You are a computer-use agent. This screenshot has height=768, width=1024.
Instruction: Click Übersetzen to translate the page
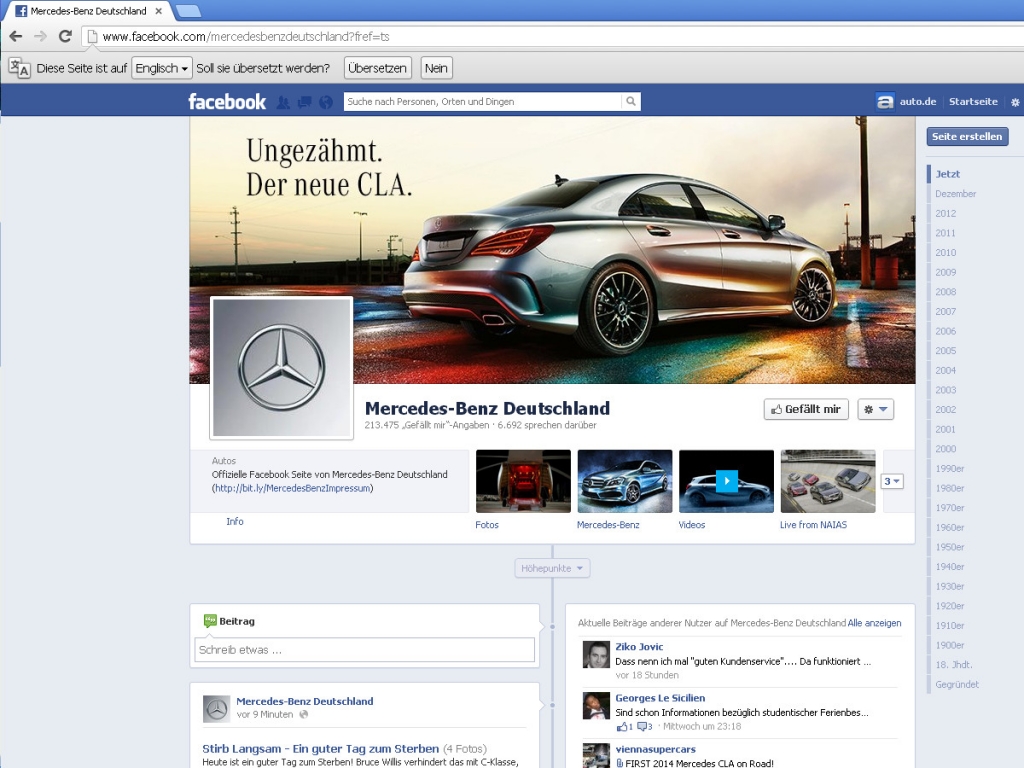pyautogui.click(x=377, y=68)
